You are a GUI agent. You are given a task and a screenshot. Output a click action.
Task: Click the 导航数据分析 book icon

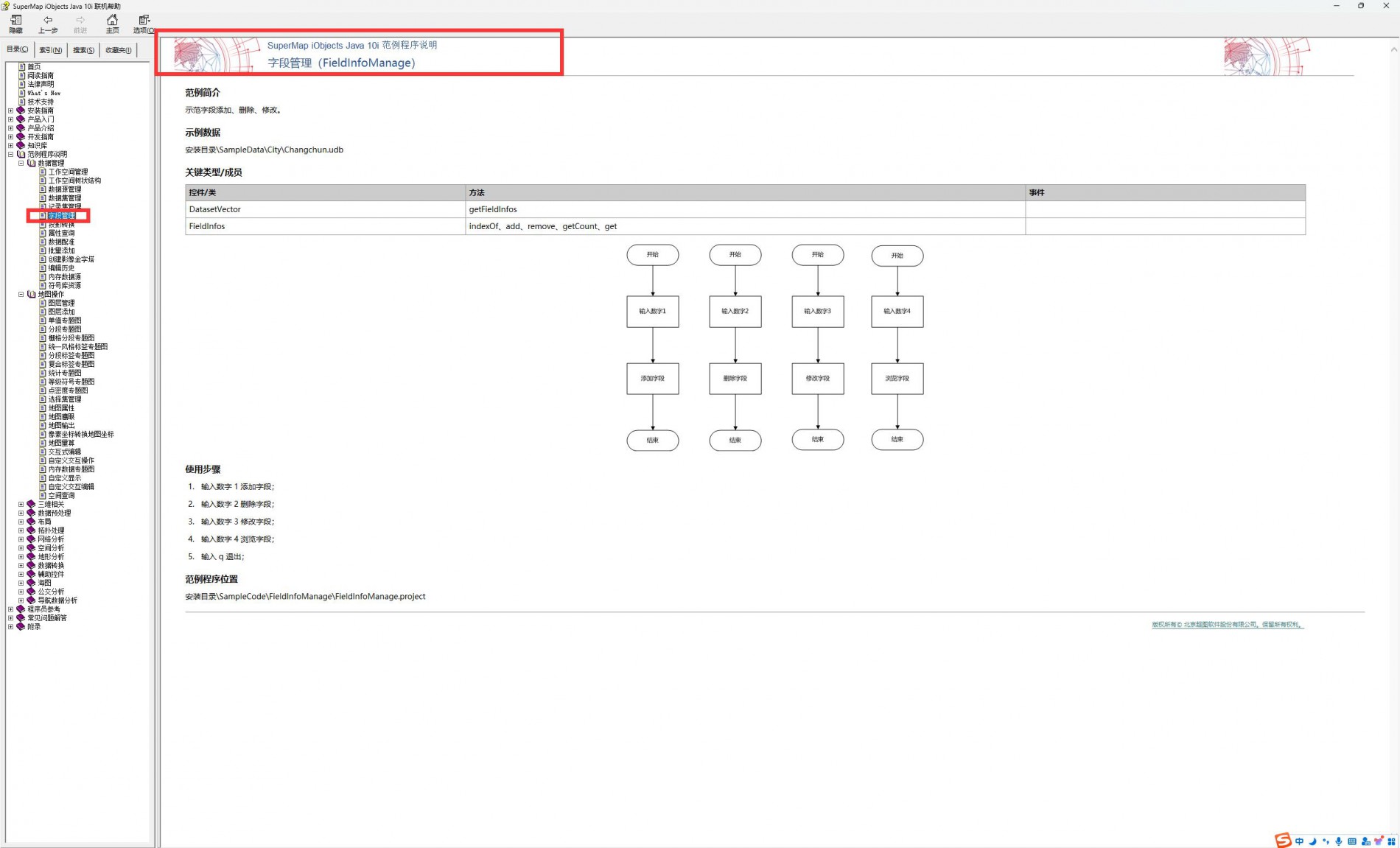(31, 600)
